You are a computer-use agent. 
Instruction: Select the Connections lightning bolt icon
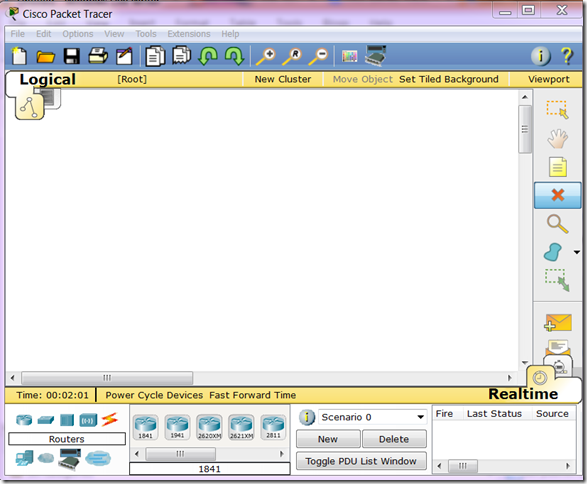pyautogui.click(x=109, y=420)
